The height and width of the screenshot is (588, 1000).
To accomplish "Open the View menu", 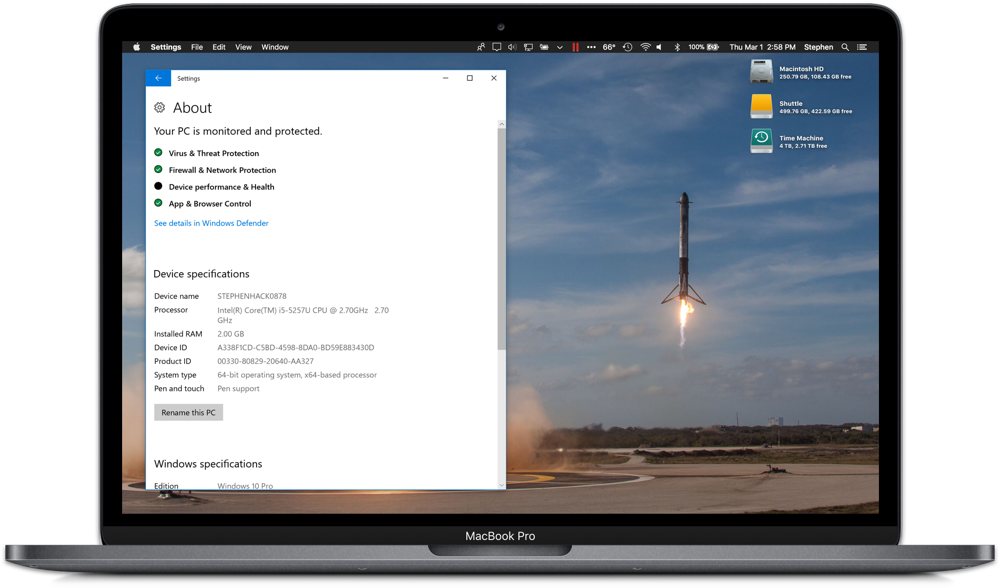I will tap(243, 47).
